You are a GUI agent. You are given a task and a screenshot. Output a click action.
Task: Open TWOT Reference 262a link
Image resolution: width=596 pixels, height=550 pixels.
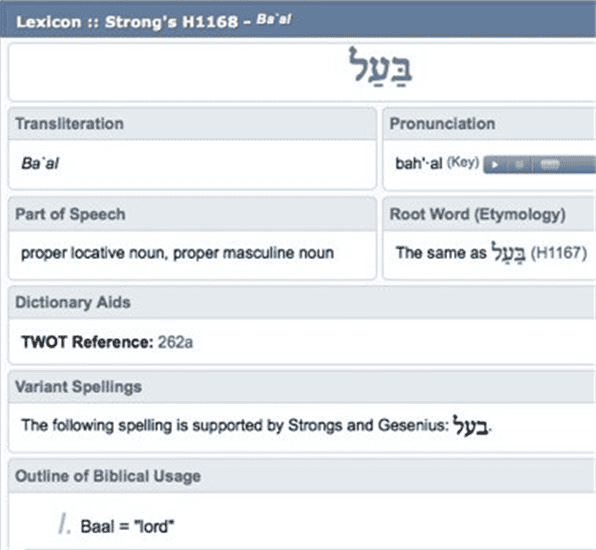[175, 342]
